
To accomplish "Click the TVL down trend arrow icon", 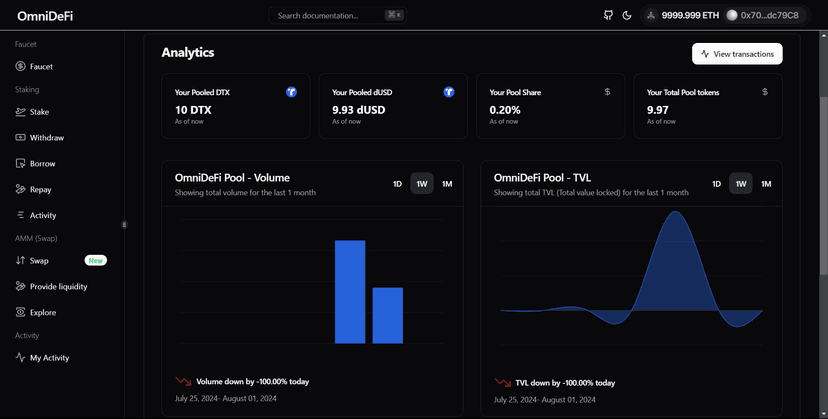I will pyautogui.click(x=502, y=383).
